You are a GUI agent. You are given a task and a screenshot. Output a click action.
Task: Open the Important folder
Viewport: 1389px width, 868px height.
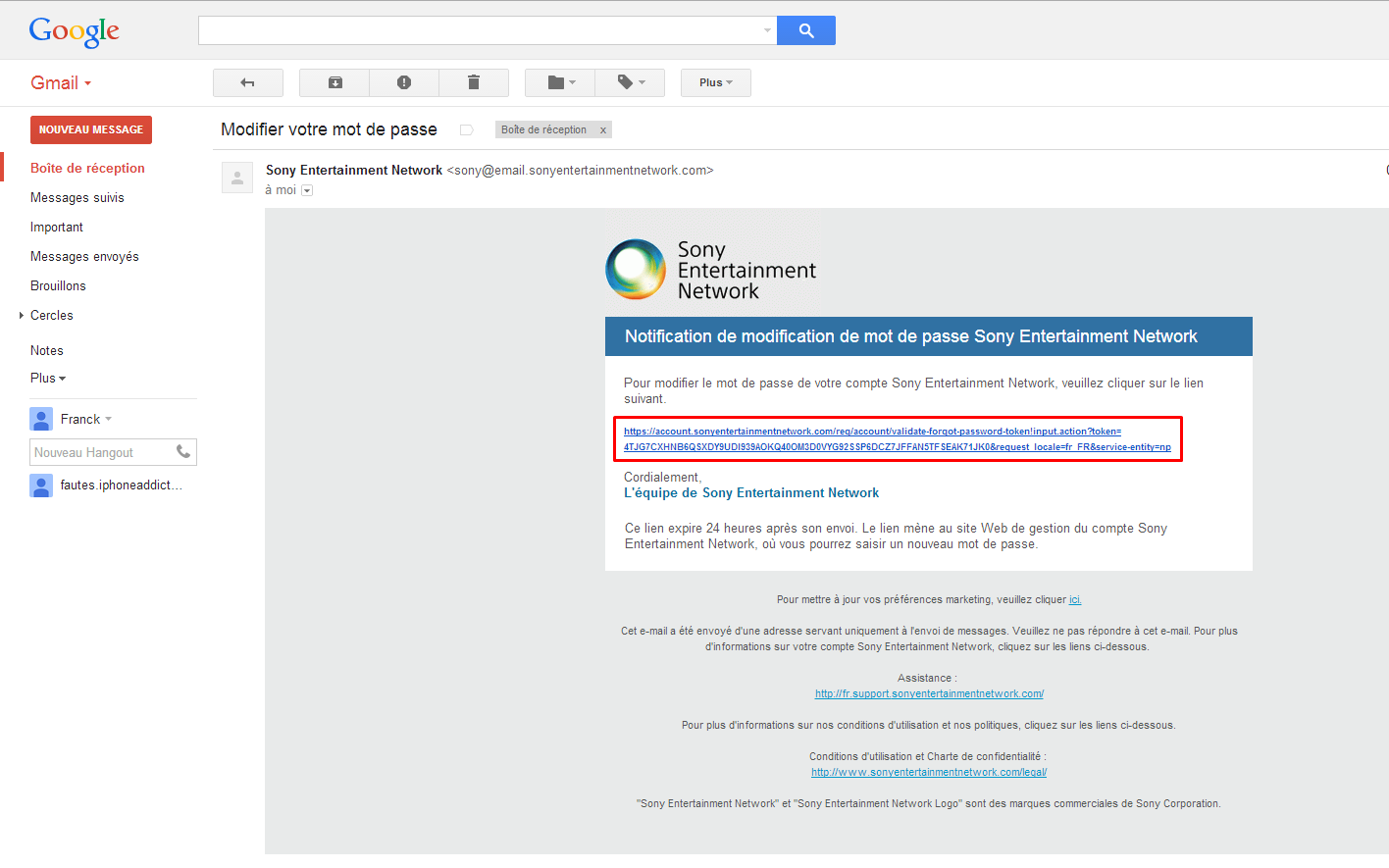(57, 227)
